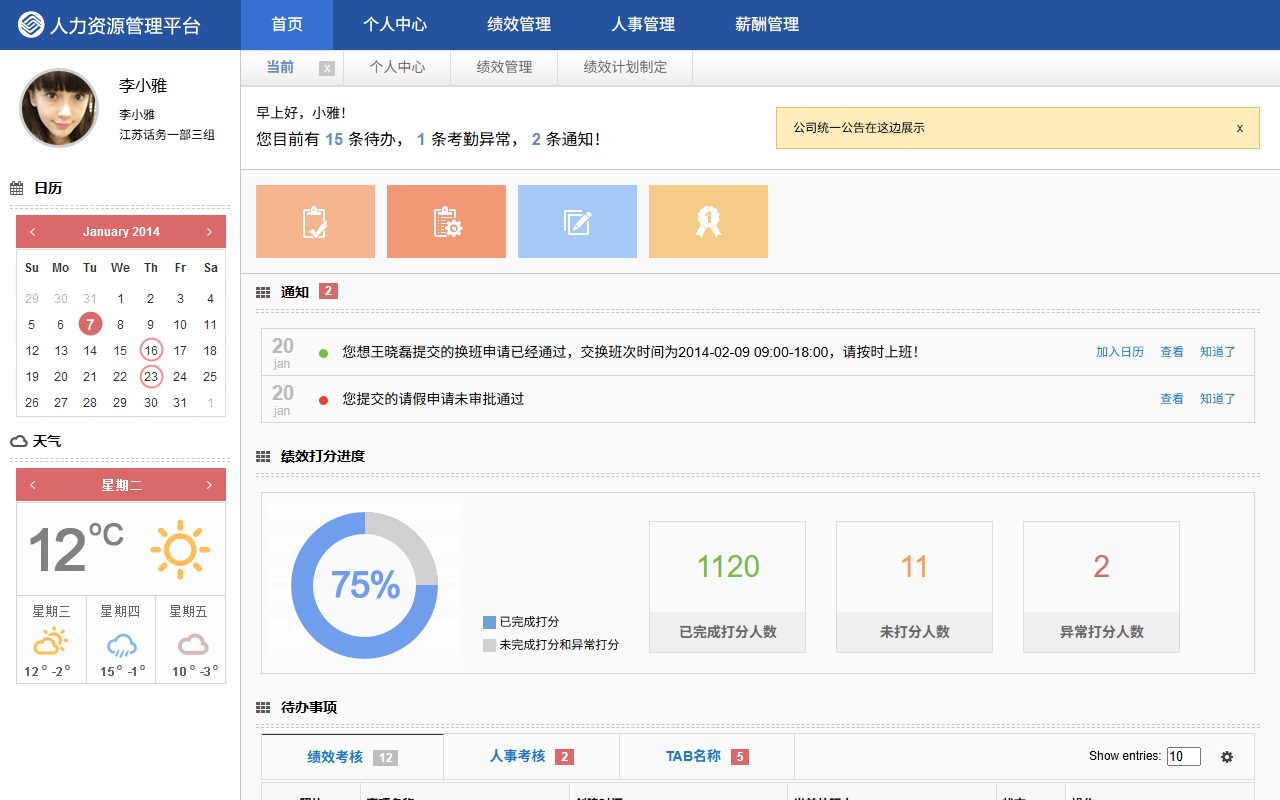
Task: Select the 人事考核 to-do tab
Action: pyautogui.click(x=531, y=757)
